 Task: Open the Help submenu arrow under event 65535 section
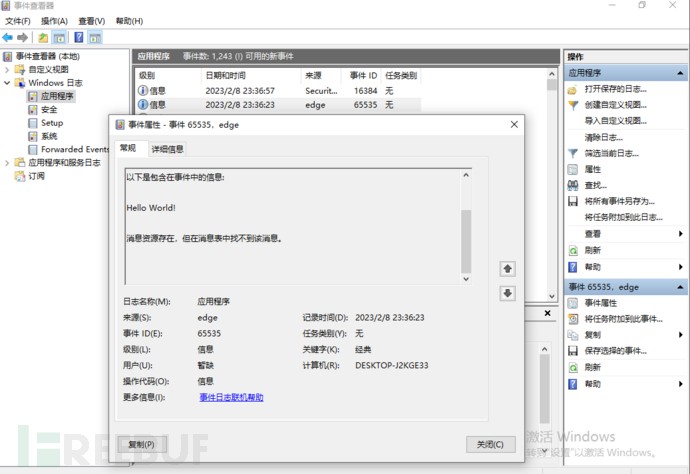(681, 384)
